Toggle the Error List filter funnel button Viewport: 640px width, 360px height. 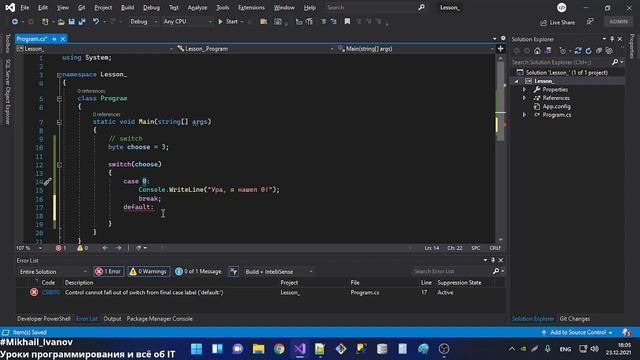coord(233,271)
